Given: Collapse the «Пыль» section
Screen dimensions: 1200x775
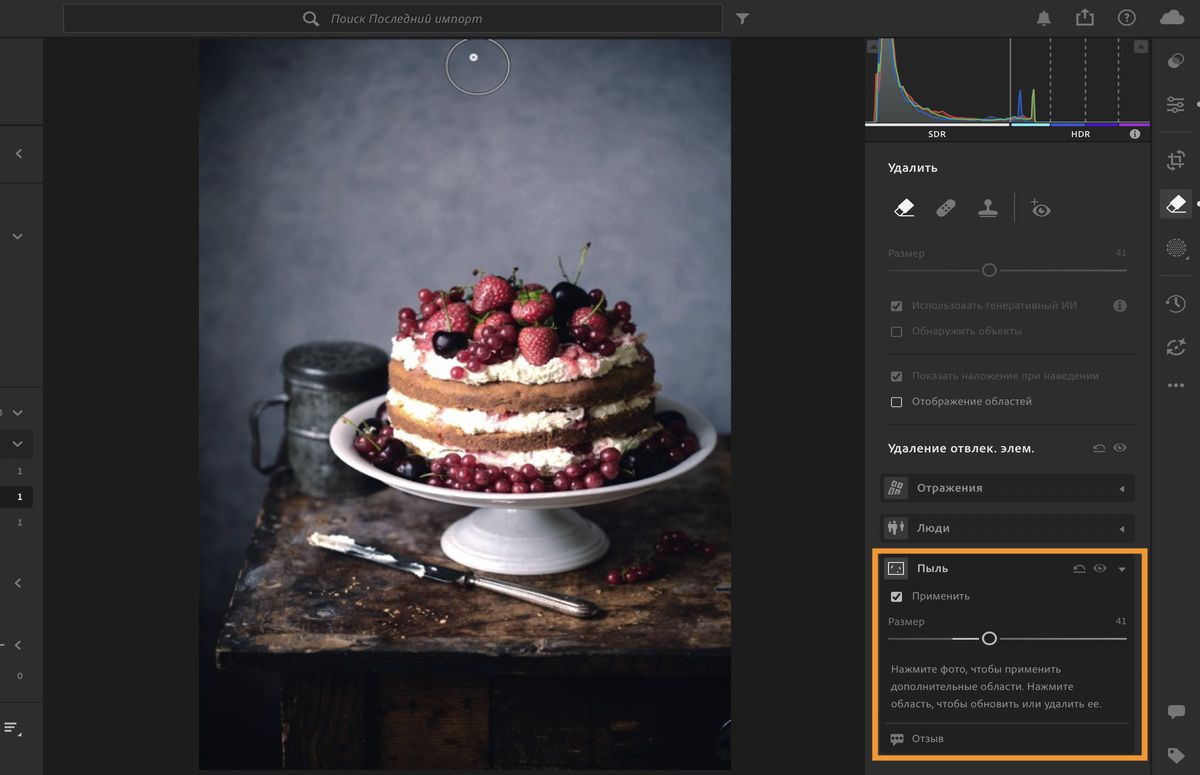Looking at the screenshot, I should coord(1124,568).
